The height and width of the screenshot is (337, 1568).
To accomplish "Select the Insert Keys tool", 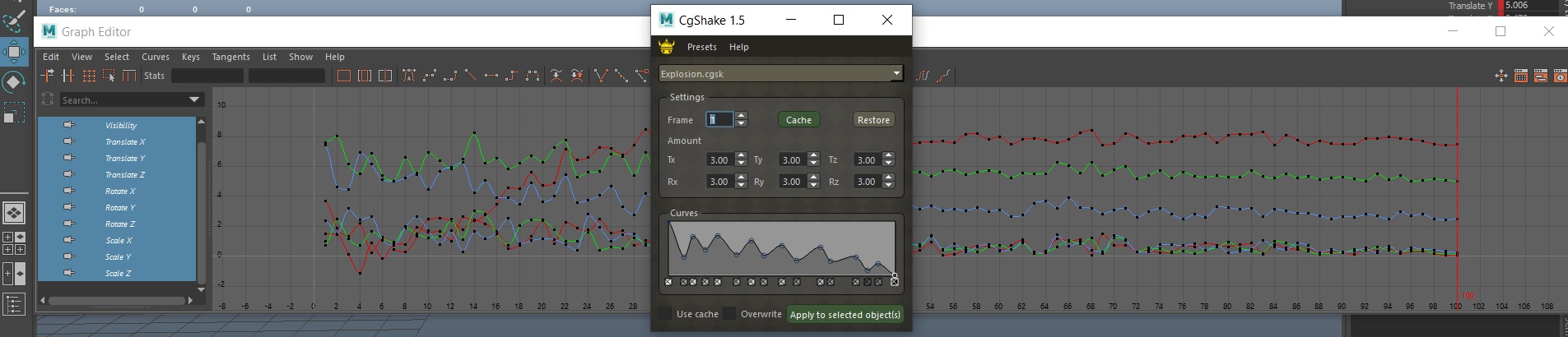I will [x=67, y=76].
